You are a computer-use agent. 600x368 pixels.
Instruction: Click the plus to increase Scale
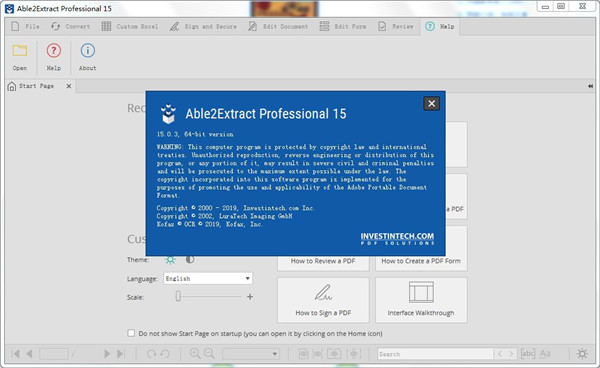pyautogui.click(x=250, y=296)
